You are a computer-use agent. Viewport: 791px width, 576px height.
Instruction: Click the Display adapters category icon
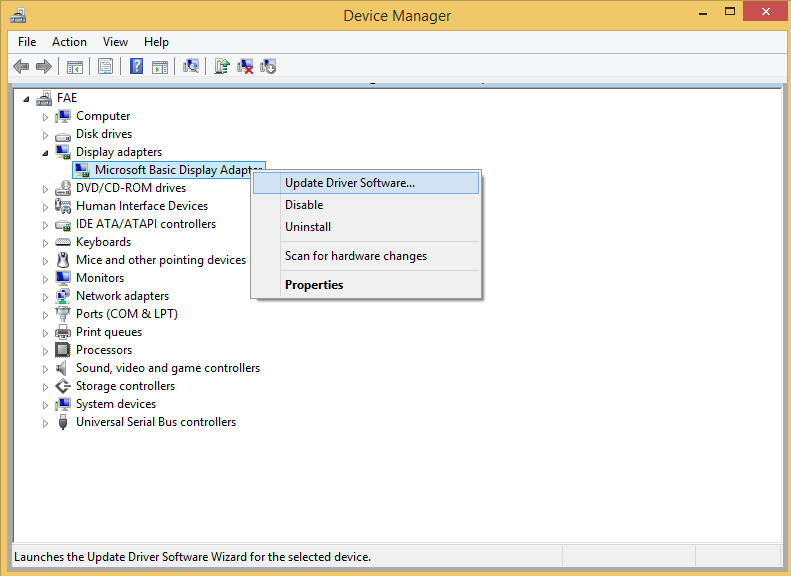[63, 152]
